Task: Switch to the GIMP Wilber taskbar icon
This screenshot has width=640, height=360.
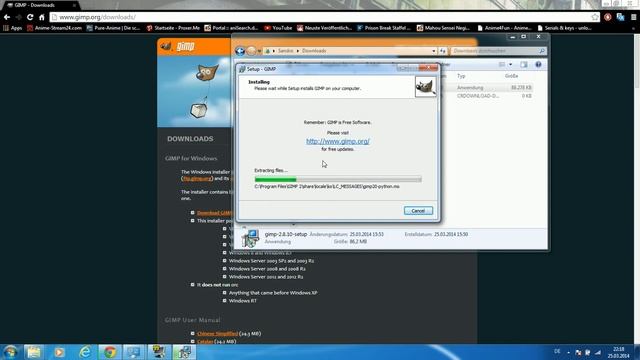Action: coord(159,352)
